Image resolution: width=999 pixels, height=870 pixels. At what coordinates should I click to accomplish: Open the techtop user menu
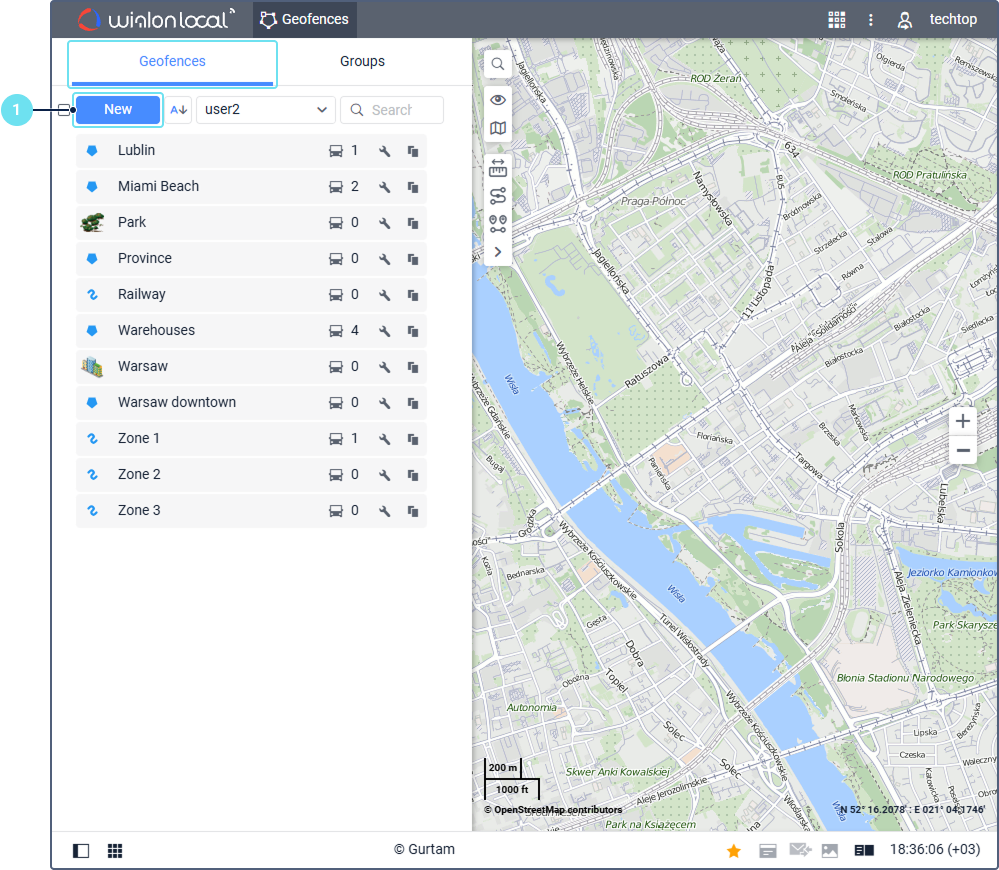click(936, 20)
